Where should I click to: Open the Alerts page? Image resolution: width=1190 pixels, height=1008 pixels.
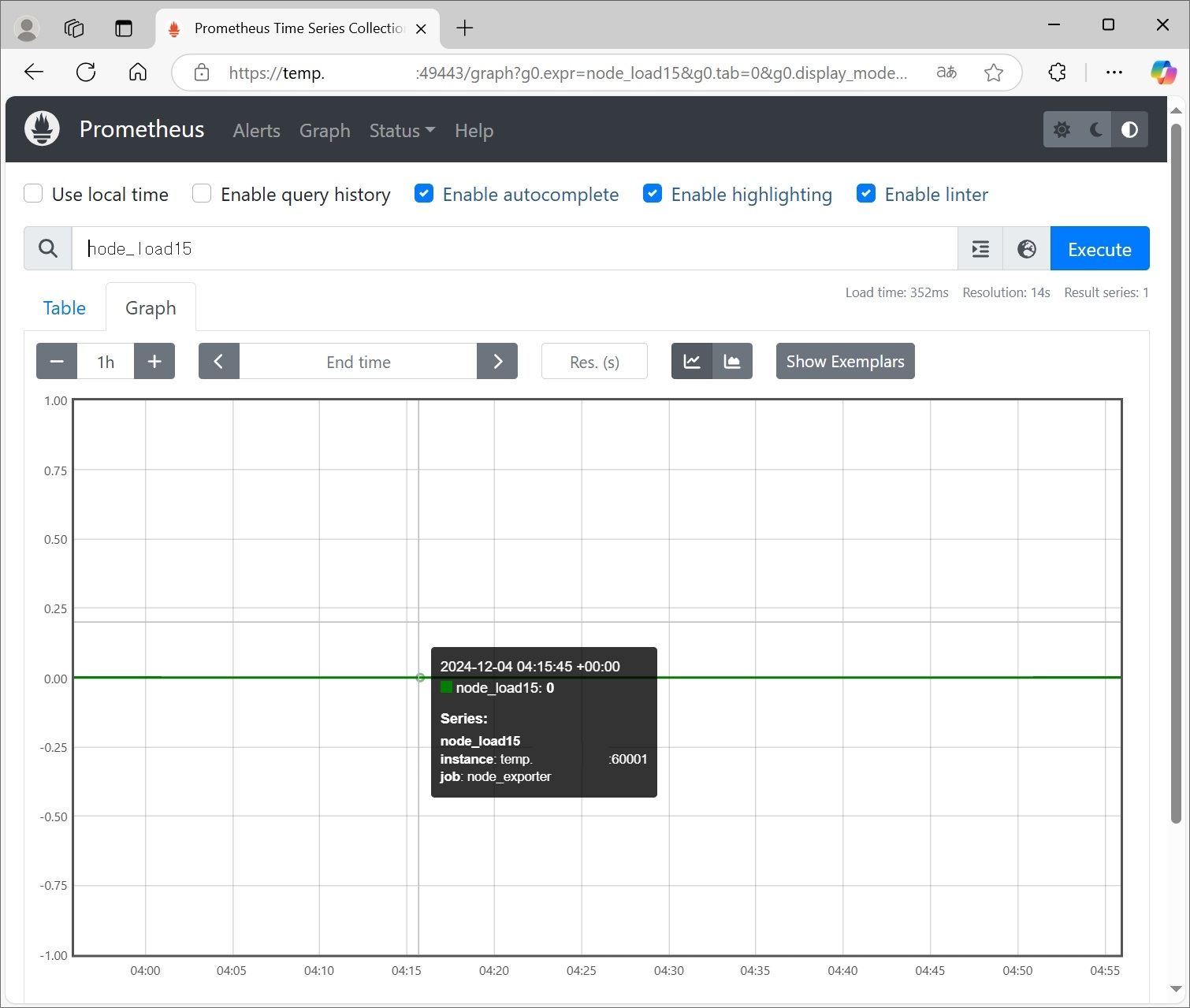coord(256,131)
